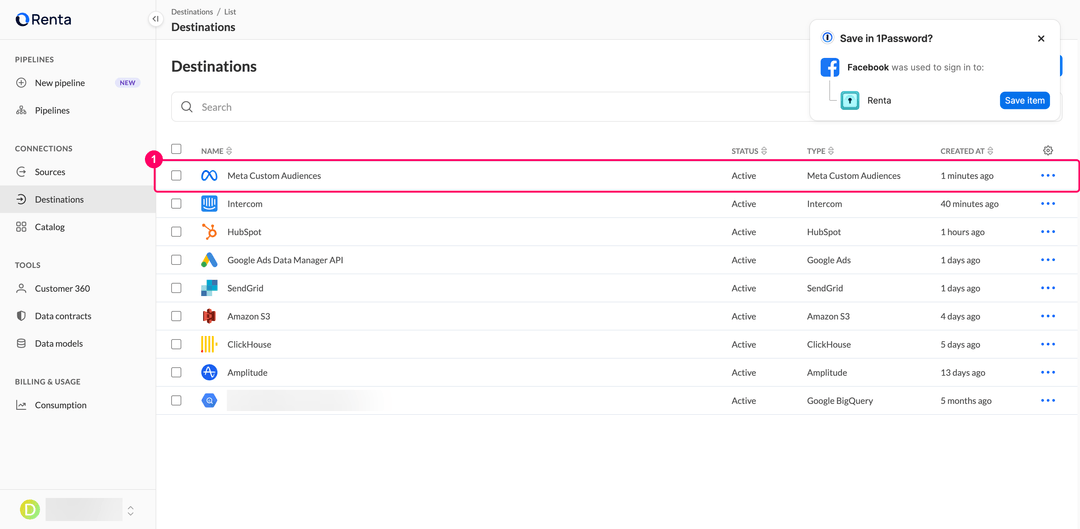This screenshot has width=1080, height=529.
Task: Click Save item in 1Password popup
Action: (x=1025, y=101)
